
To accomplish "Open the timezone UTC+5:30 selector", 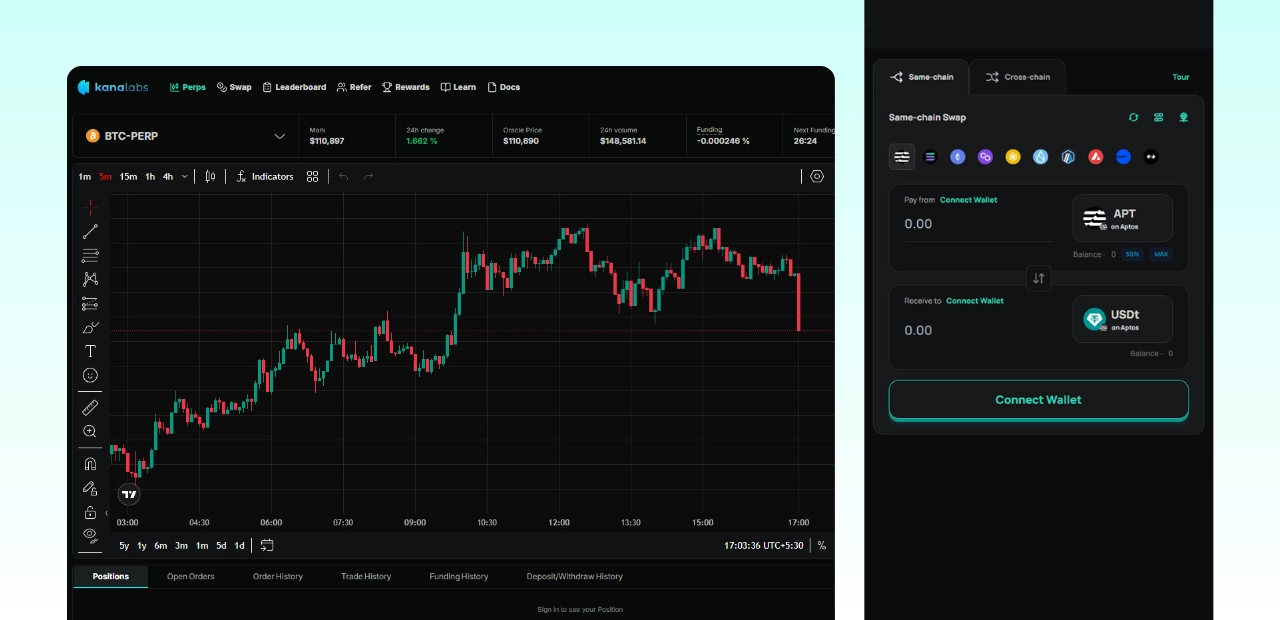I will pyautogui.click(x=764, y=546).
